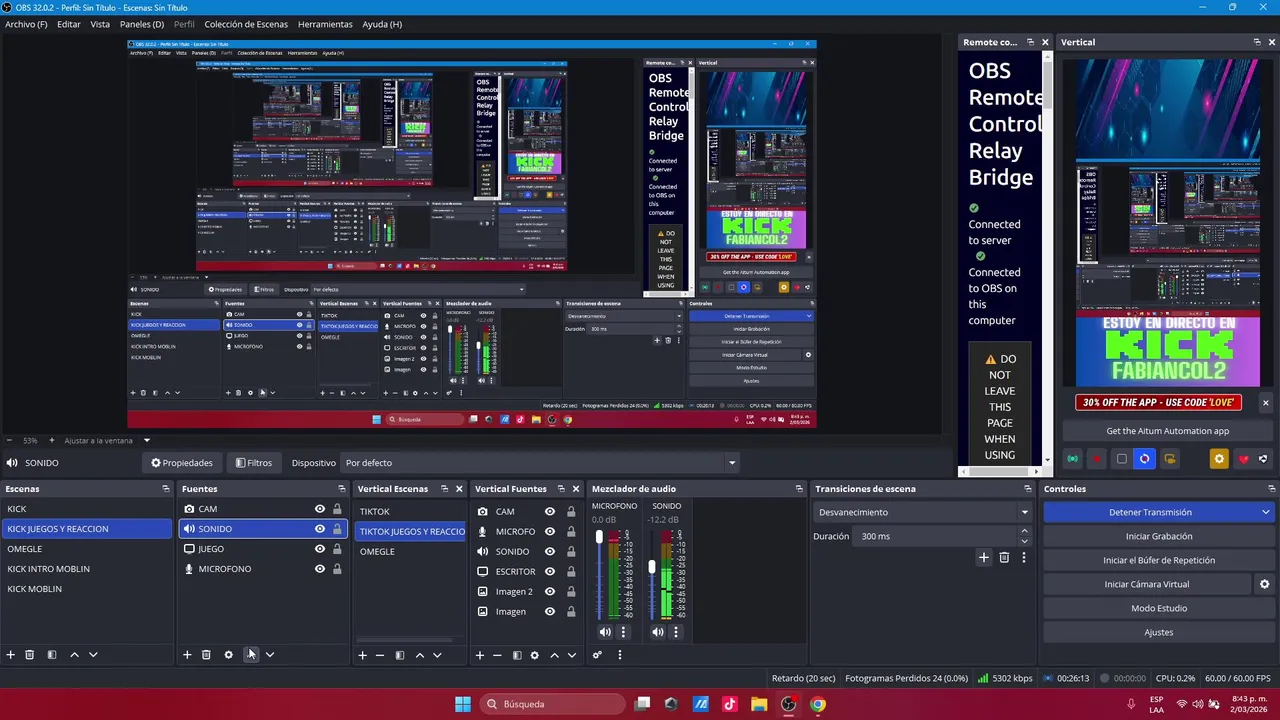Add a vertical scene in Vertical Escenas
Viewport: 1280px width, 720px height.
pos(363,655)
